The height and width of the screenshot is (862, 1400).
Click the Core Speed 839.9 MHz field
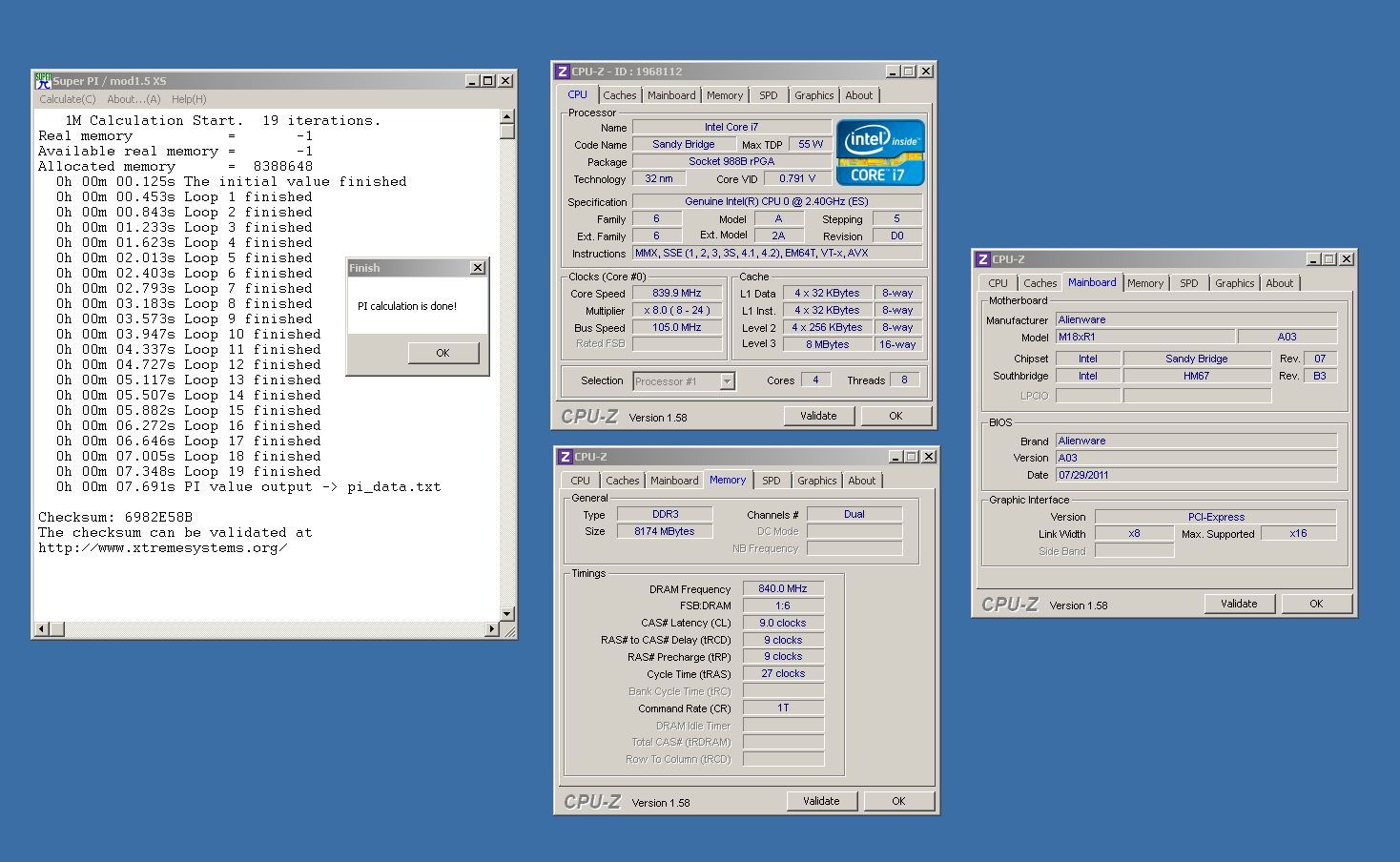677,294
